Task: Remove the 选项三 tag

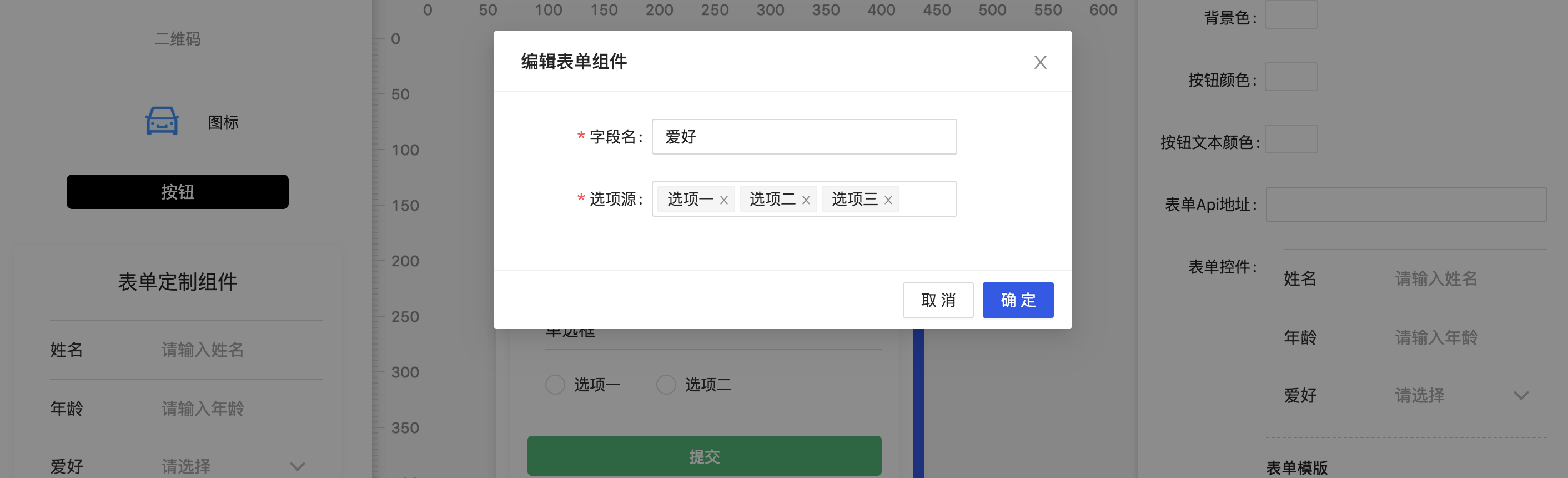Action: 888,200
